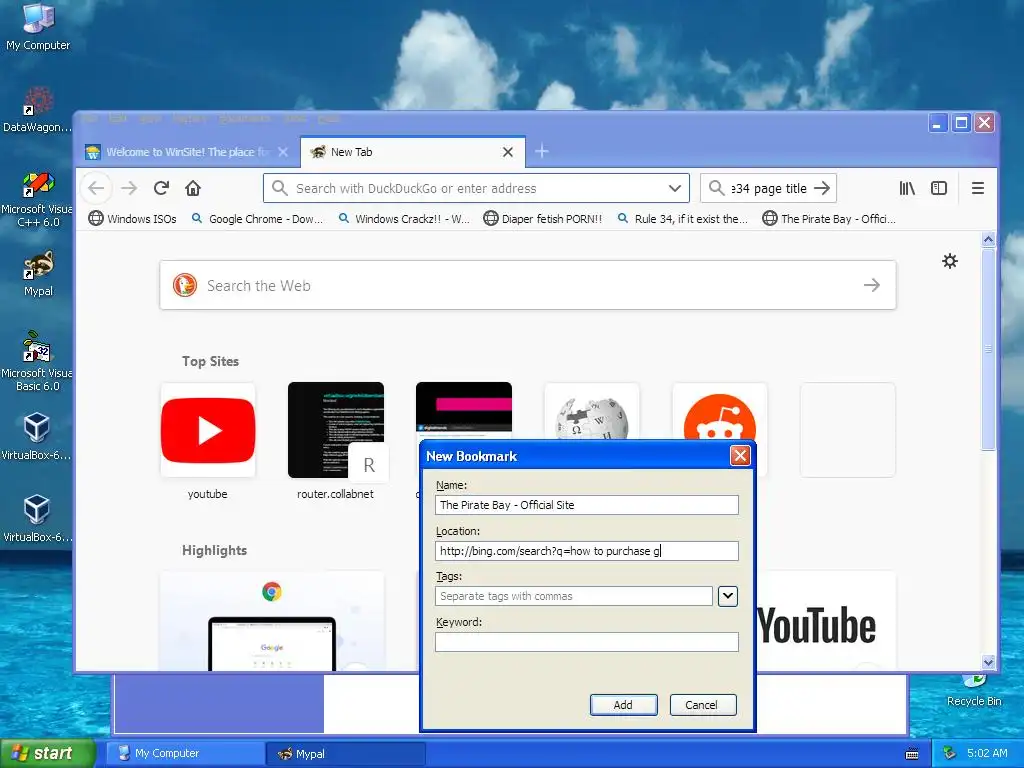Open the Windows ISOs bookmark
The height and width of the screenshot is (768, 1024).
[133, 219]
